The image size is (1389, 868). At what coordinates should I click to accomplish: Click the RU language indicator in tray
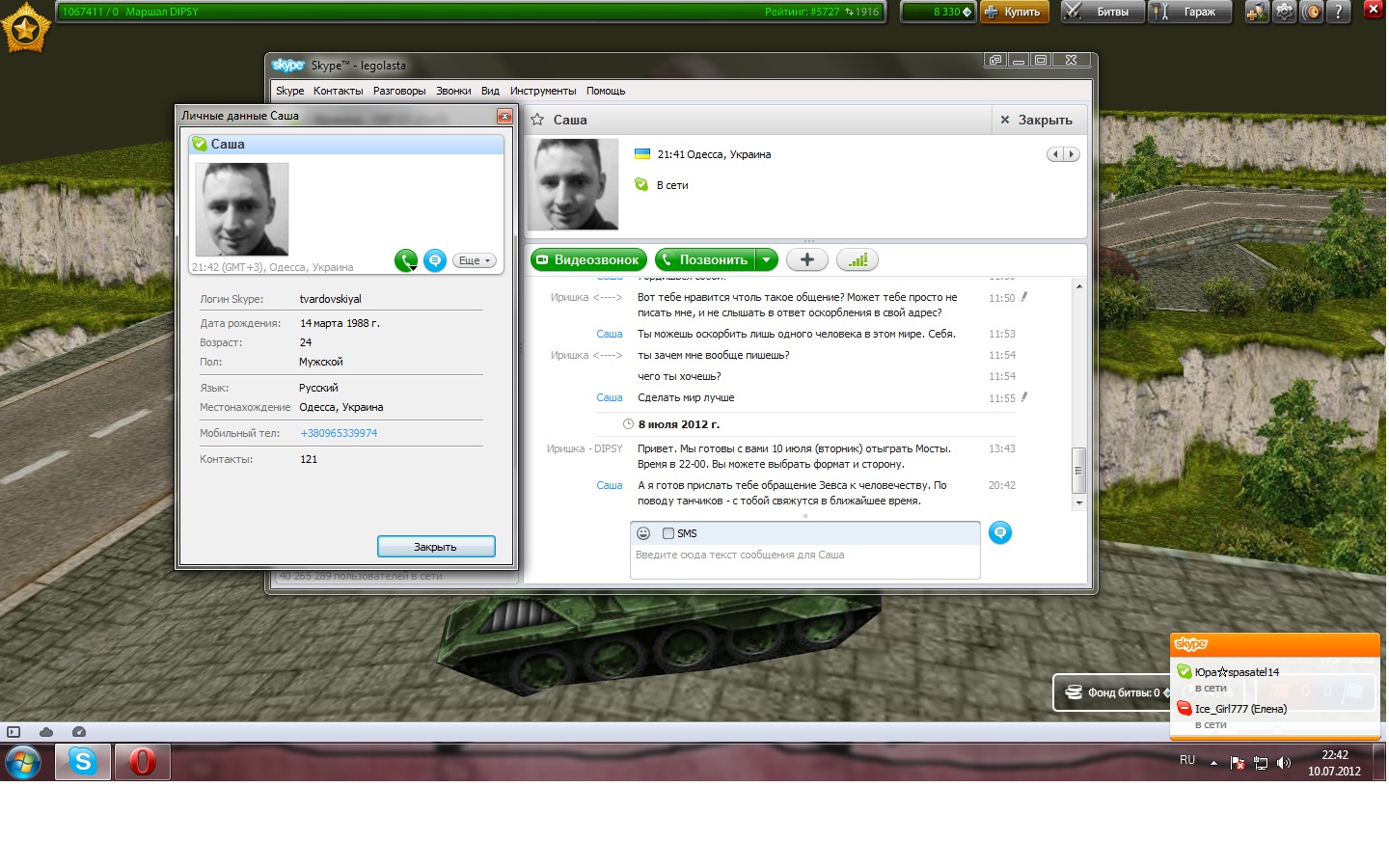[1187, 760]
